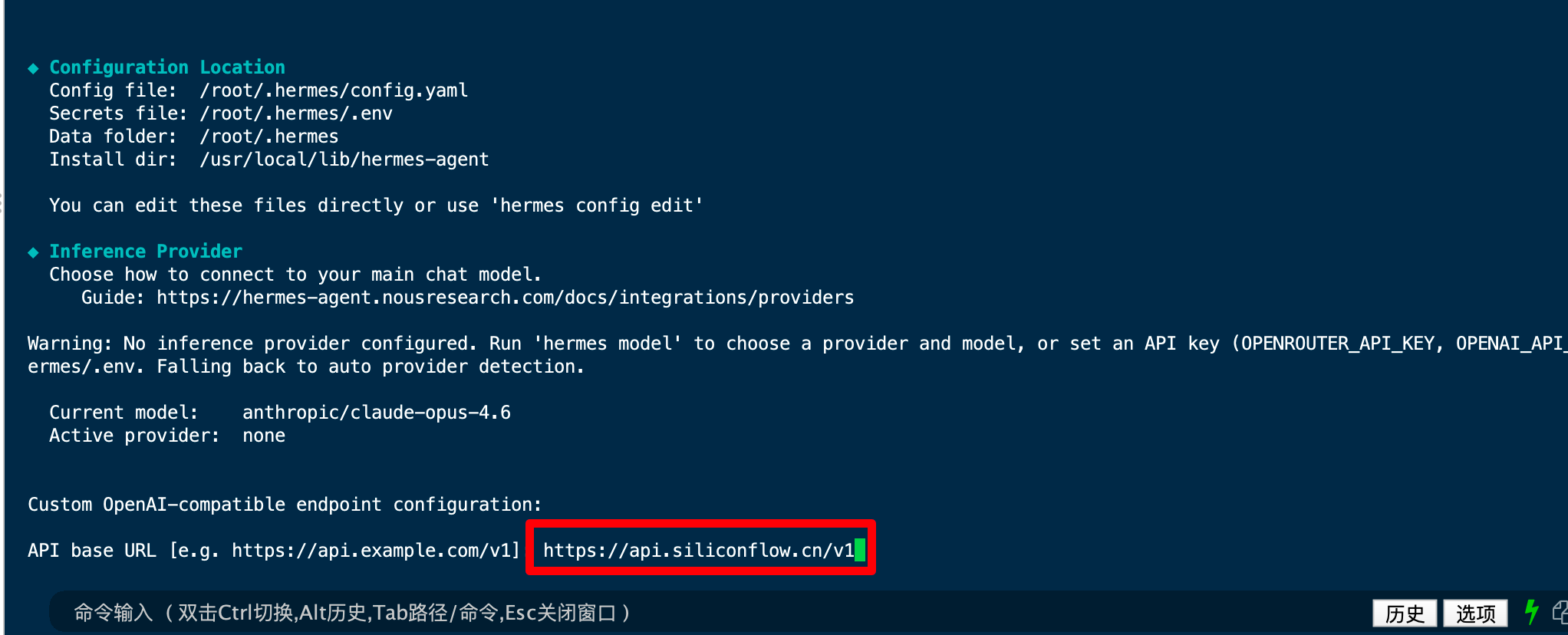Open the 选项 options button
The height and width of the screenshot is (635, 1568).
[x=1475, y=614]
